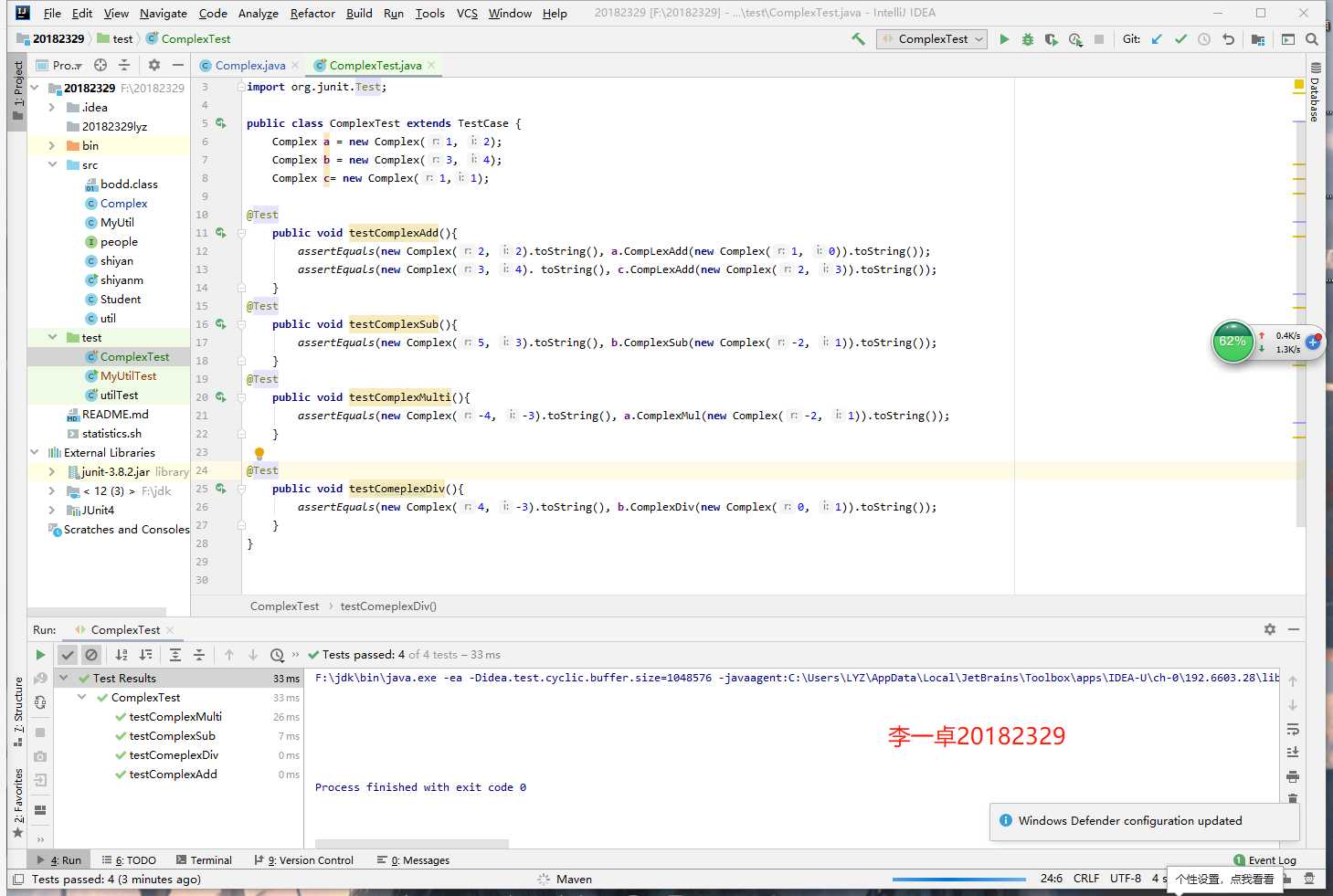This screenshot has width=1333, height=896.
Task: Run with coverage icon in toolbar
Action: [1052, 39]
